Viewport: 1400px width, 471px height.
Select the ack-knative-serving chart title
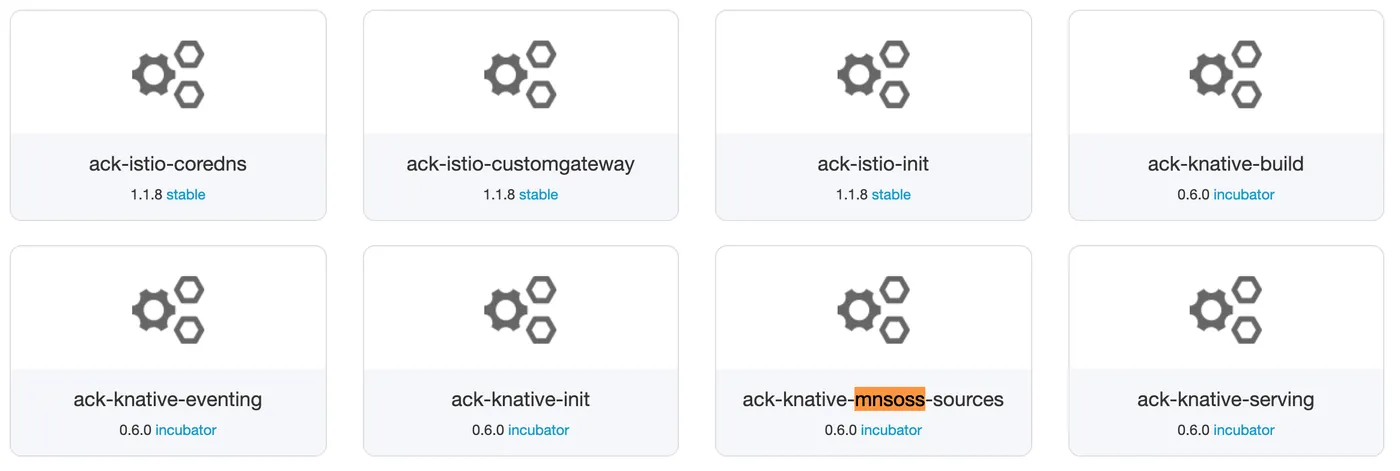pos(1226,400)
